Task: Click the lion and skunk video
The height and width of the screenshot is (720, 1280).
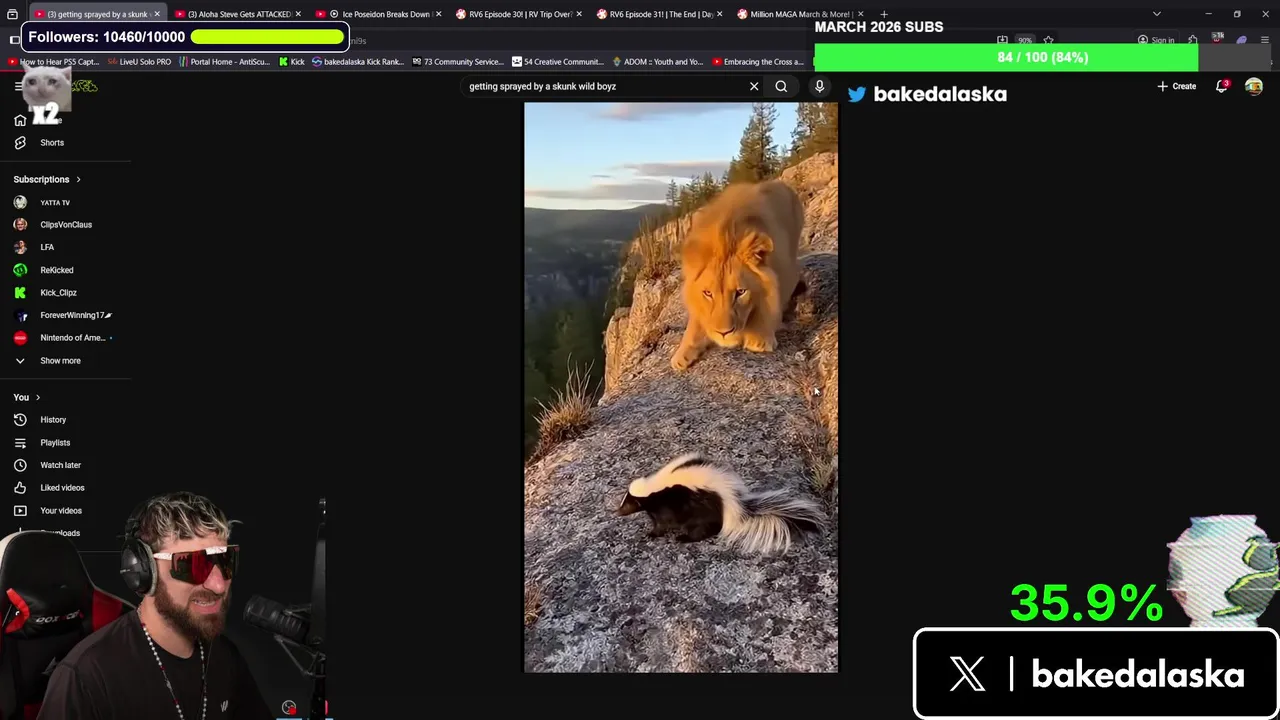Action: click(x=681, y=387)
